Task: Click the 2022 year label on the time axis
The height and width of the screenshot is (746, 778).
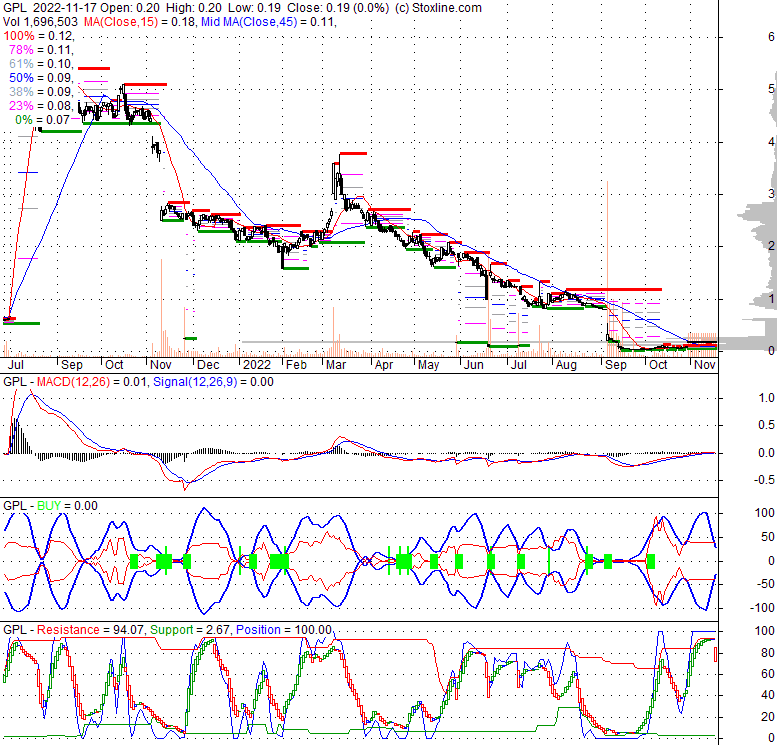Action: click(256, 365)
